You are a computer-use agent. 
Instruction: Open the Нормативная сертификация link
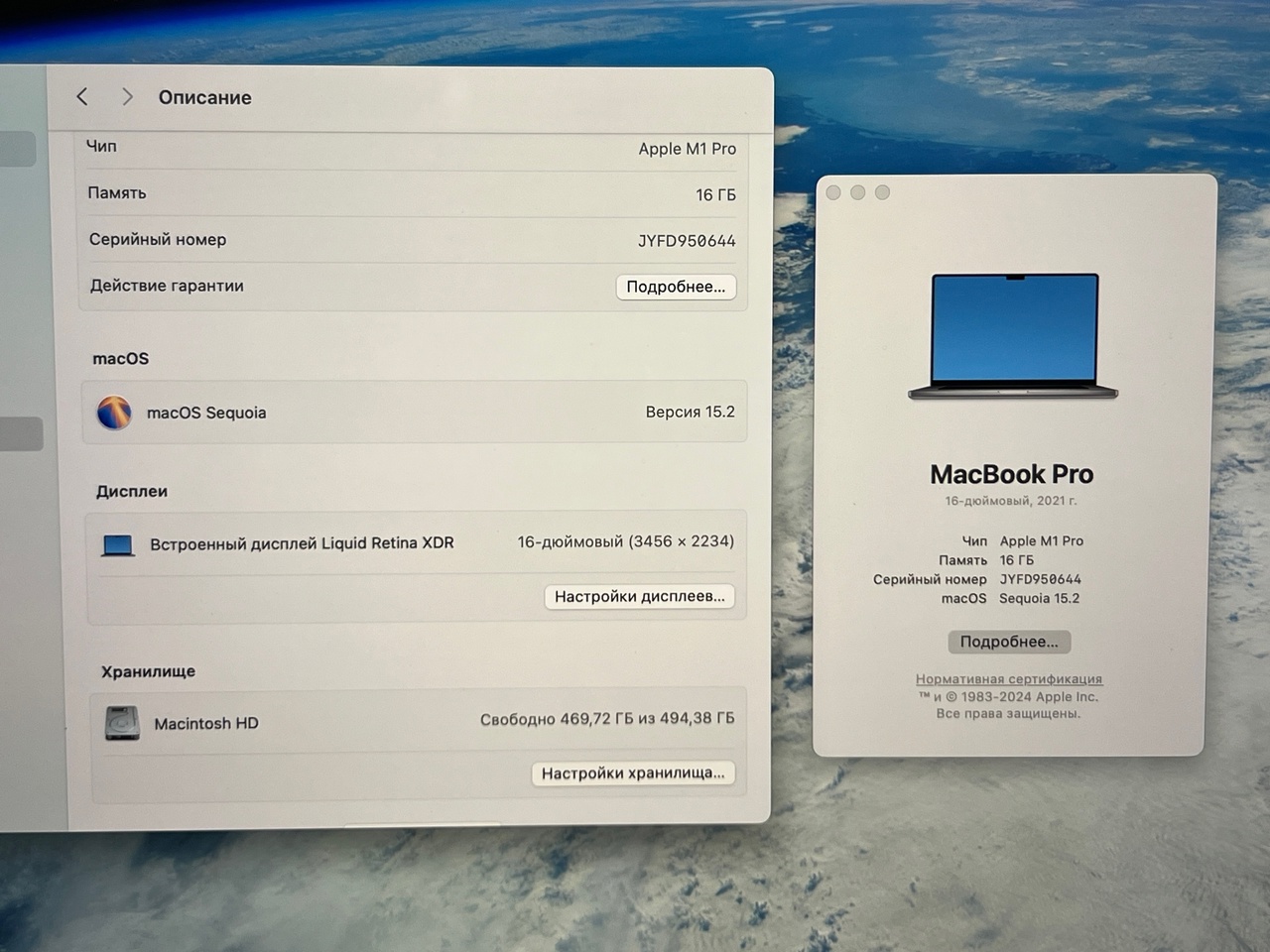pos(1009,679)
